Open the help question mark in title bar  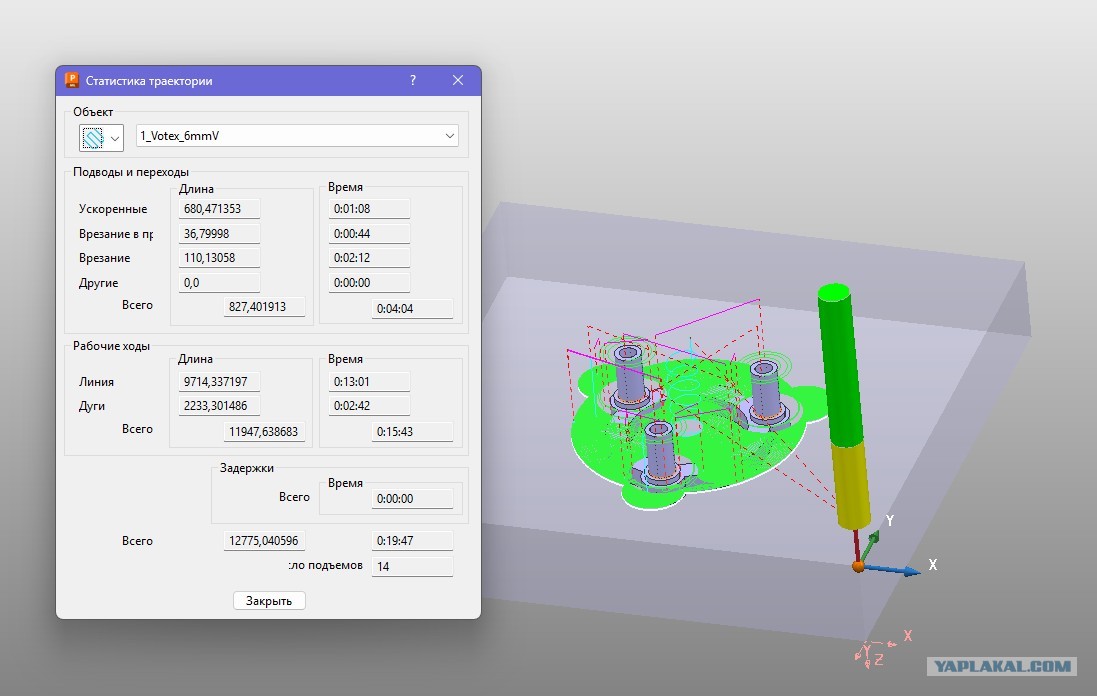(413, 80)
